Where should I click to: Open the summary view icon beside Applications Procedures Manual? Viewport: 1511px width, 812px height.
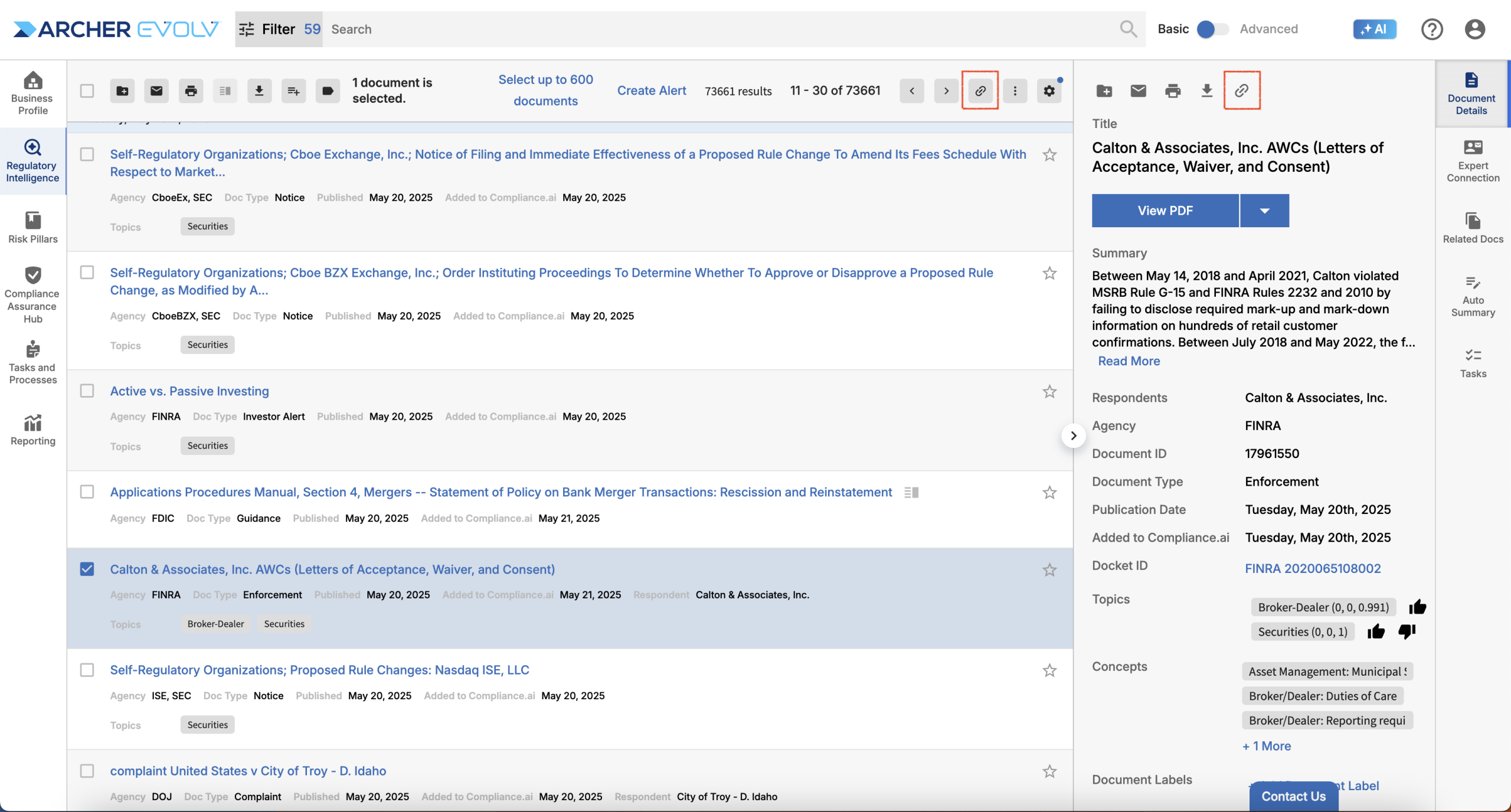(911, 492)
